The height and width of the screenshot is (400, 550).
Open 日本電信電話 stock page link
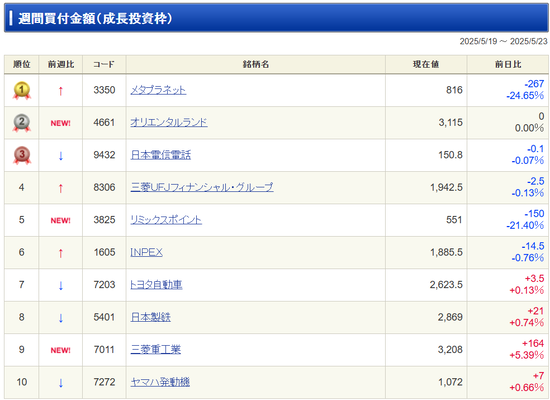[x=161, y=155]
